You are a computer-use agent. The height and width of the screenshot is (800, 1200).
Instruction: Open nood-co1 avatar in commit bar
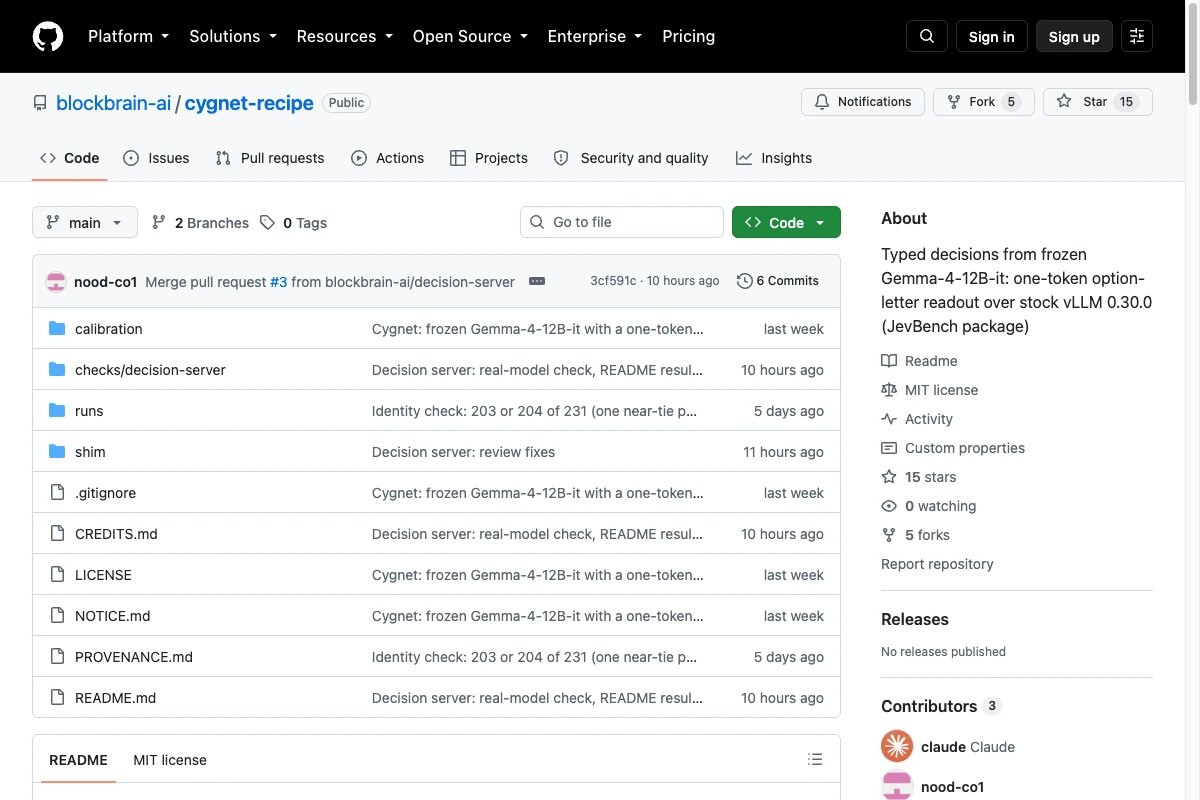(56, 281)
